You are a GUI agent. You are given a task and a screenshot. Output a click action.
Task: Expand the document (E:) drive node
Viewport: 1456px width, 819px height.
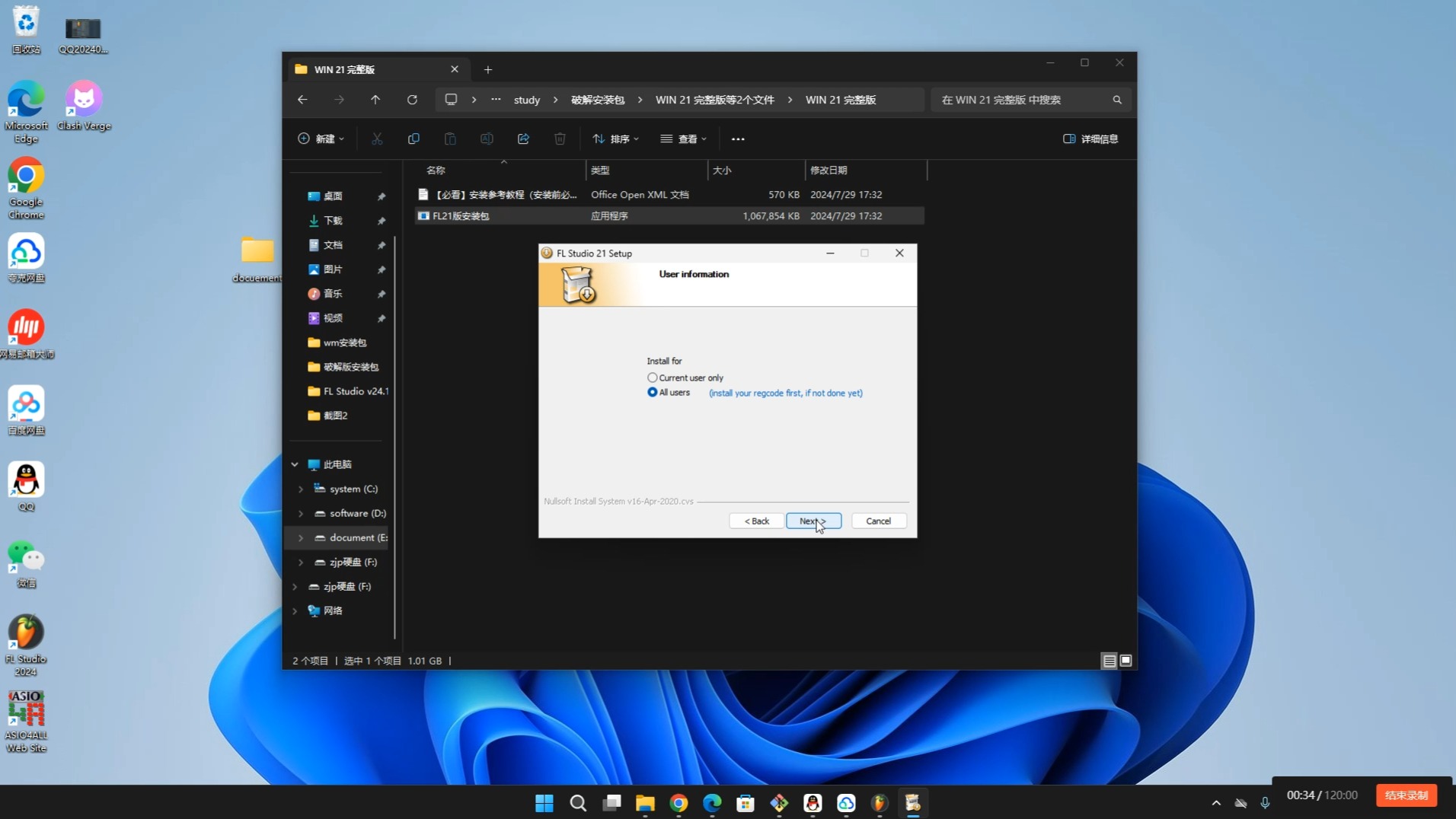click(x=301, y=537)
